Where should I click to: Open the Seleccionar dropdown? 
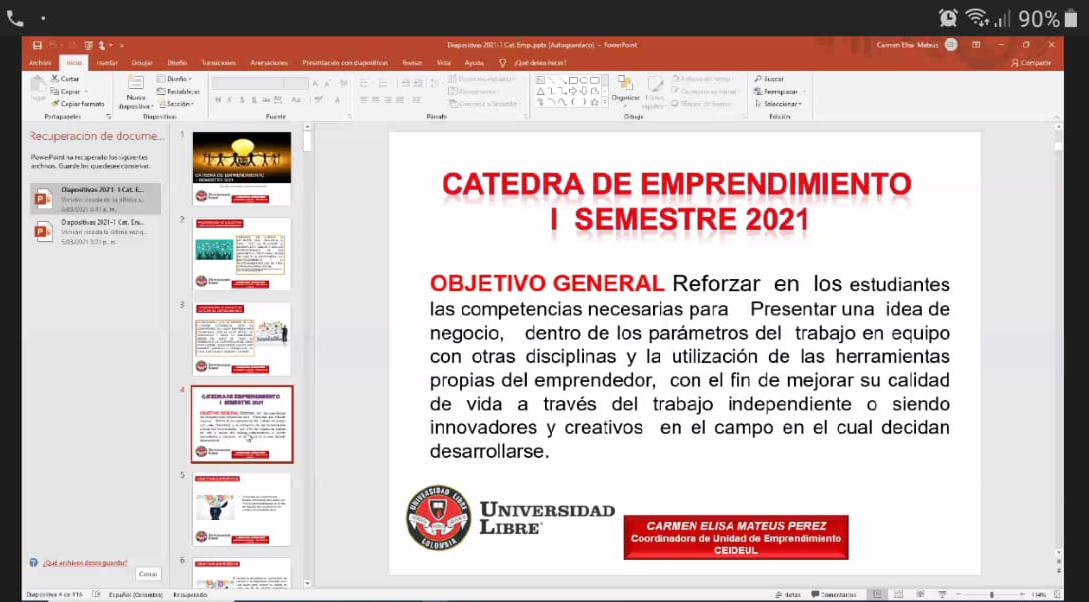(778, 104)
